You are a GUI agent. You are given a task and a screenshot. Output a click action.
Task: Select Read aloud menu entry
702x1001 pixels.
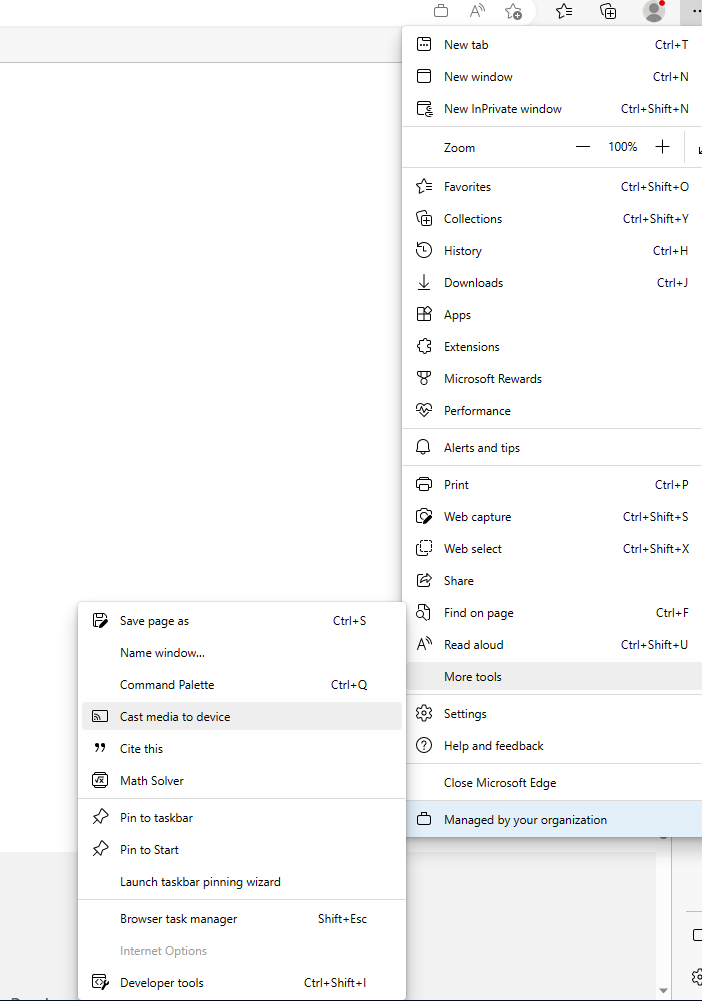click(552, 644)
